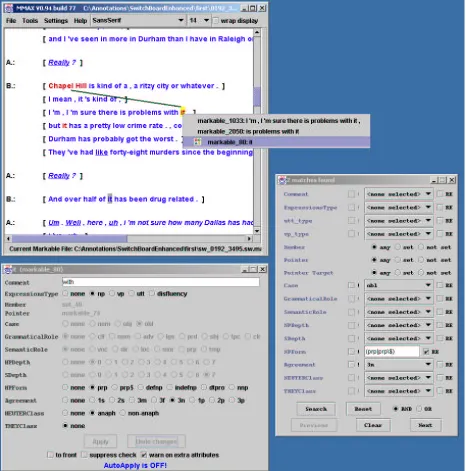Select 'not set' radio for Pointer in search
466x471 pixels.
pos(421,260)
